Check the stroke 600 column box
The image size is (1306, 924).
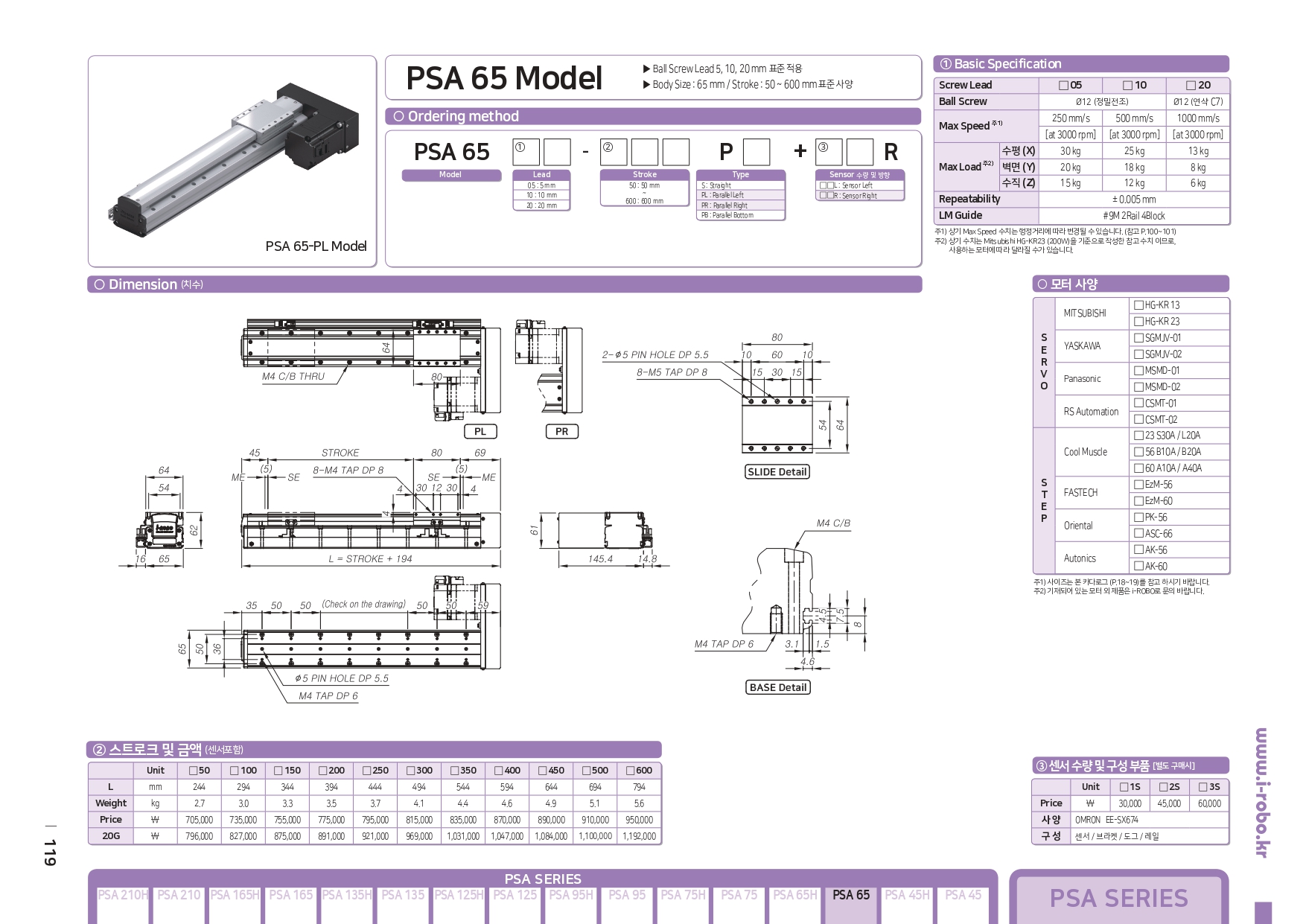point(631,771)
